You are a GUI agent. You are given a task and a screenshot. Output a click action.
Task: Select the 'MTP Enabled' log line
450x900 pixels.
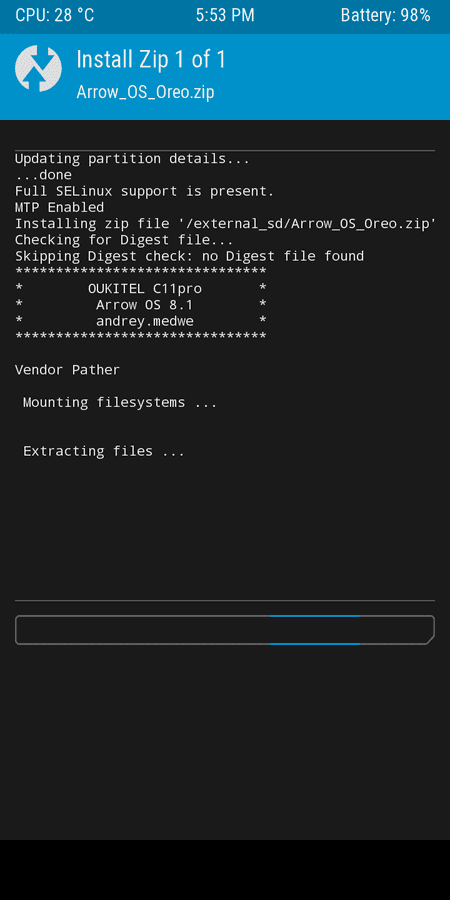point(60,207)
